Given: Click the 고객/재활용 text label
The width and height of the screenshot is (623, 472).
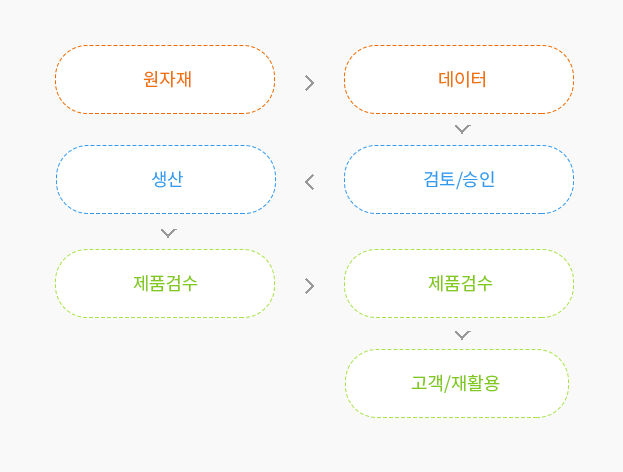Looking at the screenshot, I should (x=455, y=383).
